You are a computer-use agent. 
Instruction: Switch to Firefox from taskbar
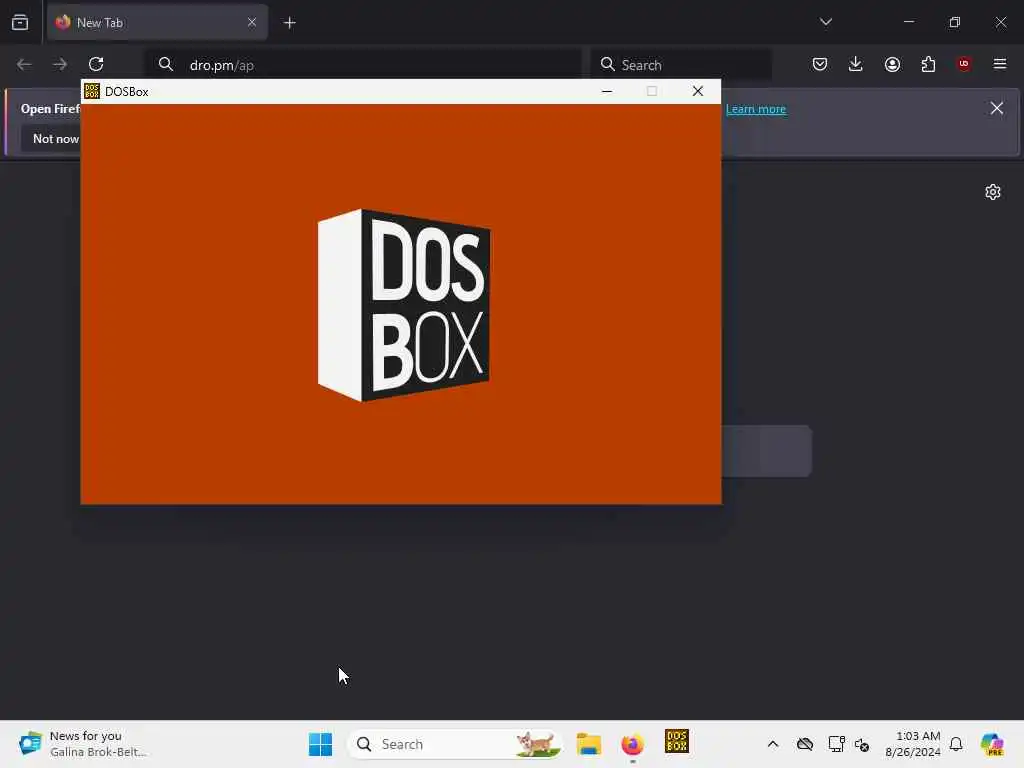632,744
